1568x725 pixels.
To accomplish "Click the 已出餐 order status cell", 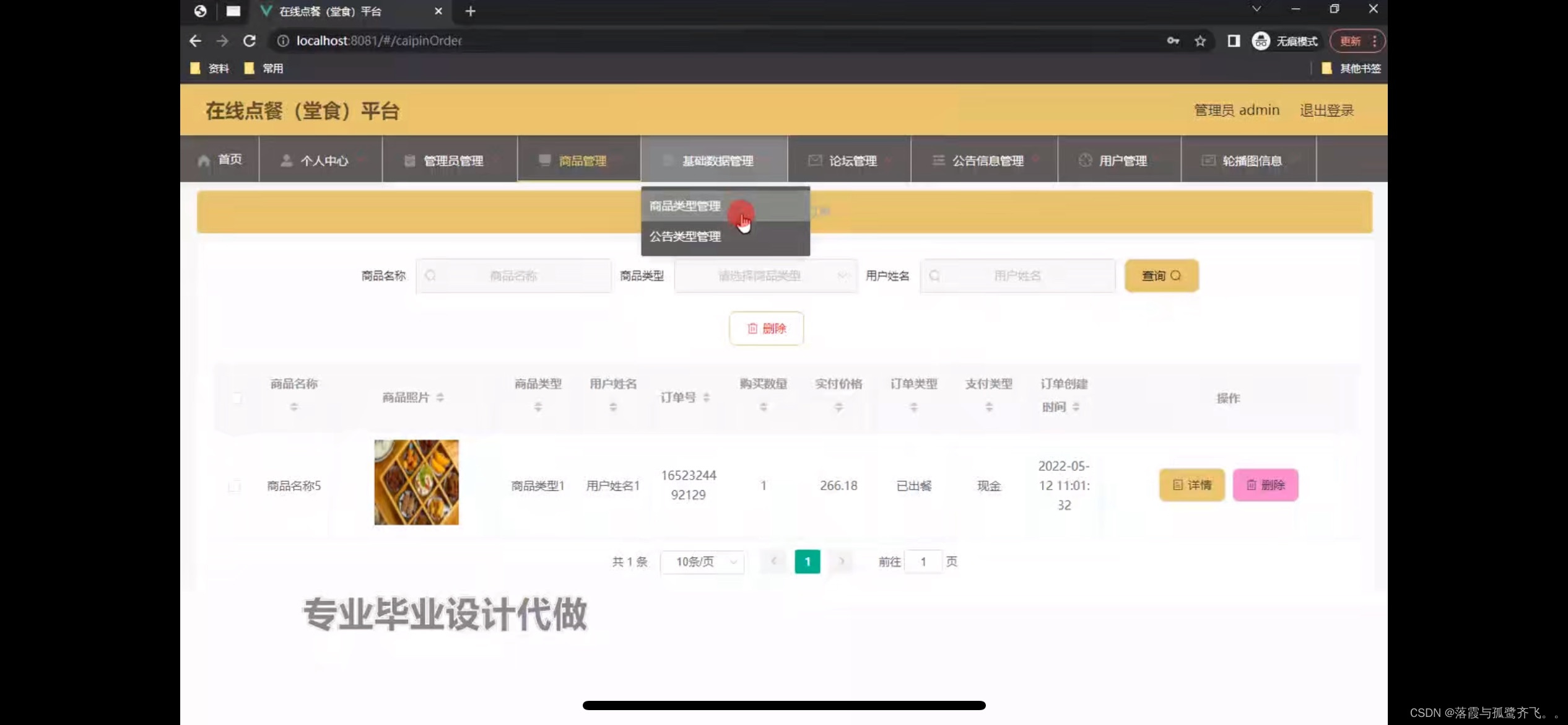I will (914, 485).
